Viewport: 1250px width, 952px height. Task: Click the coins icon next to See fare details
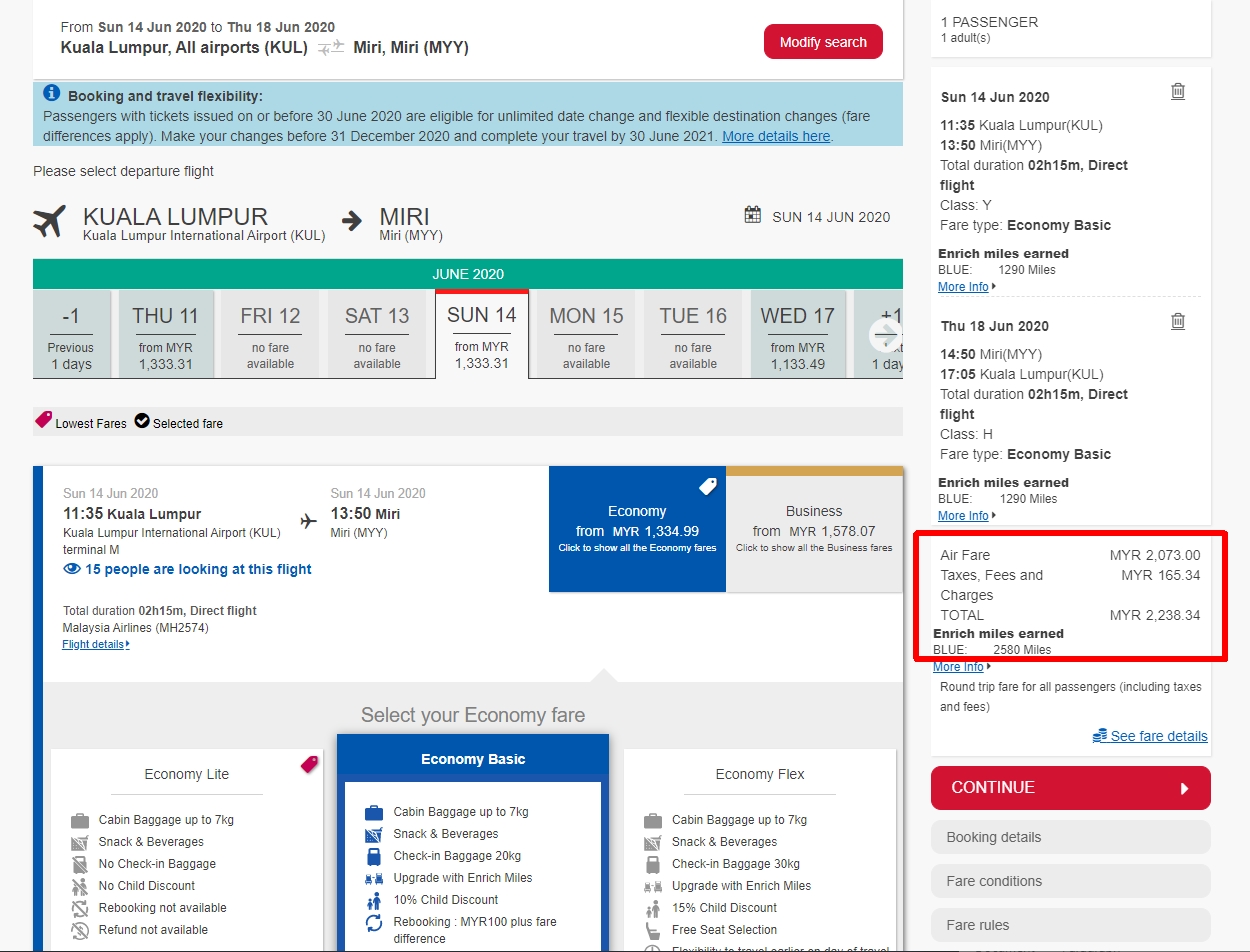pyautogui.click(x=1100, y=736)
